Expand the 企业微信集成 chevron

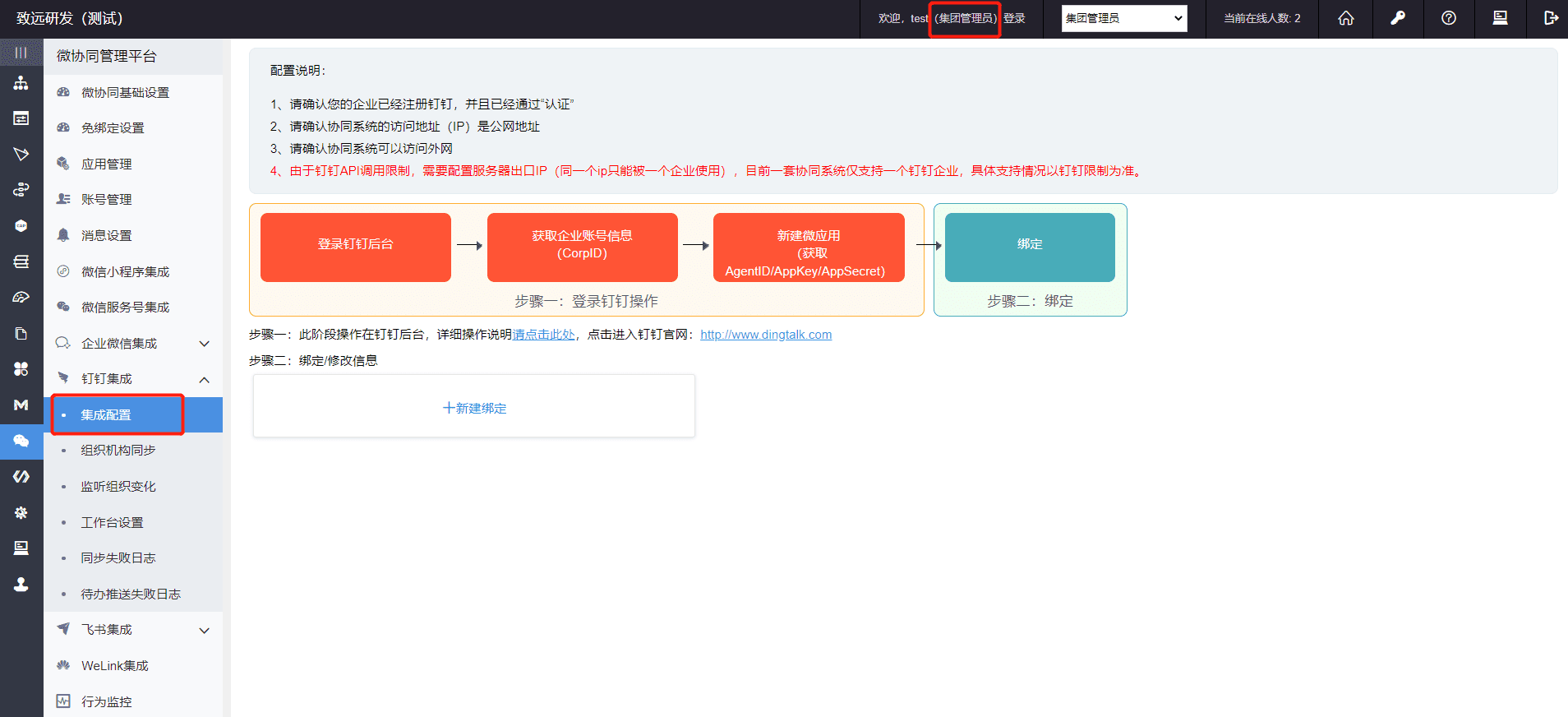[205, 344]
